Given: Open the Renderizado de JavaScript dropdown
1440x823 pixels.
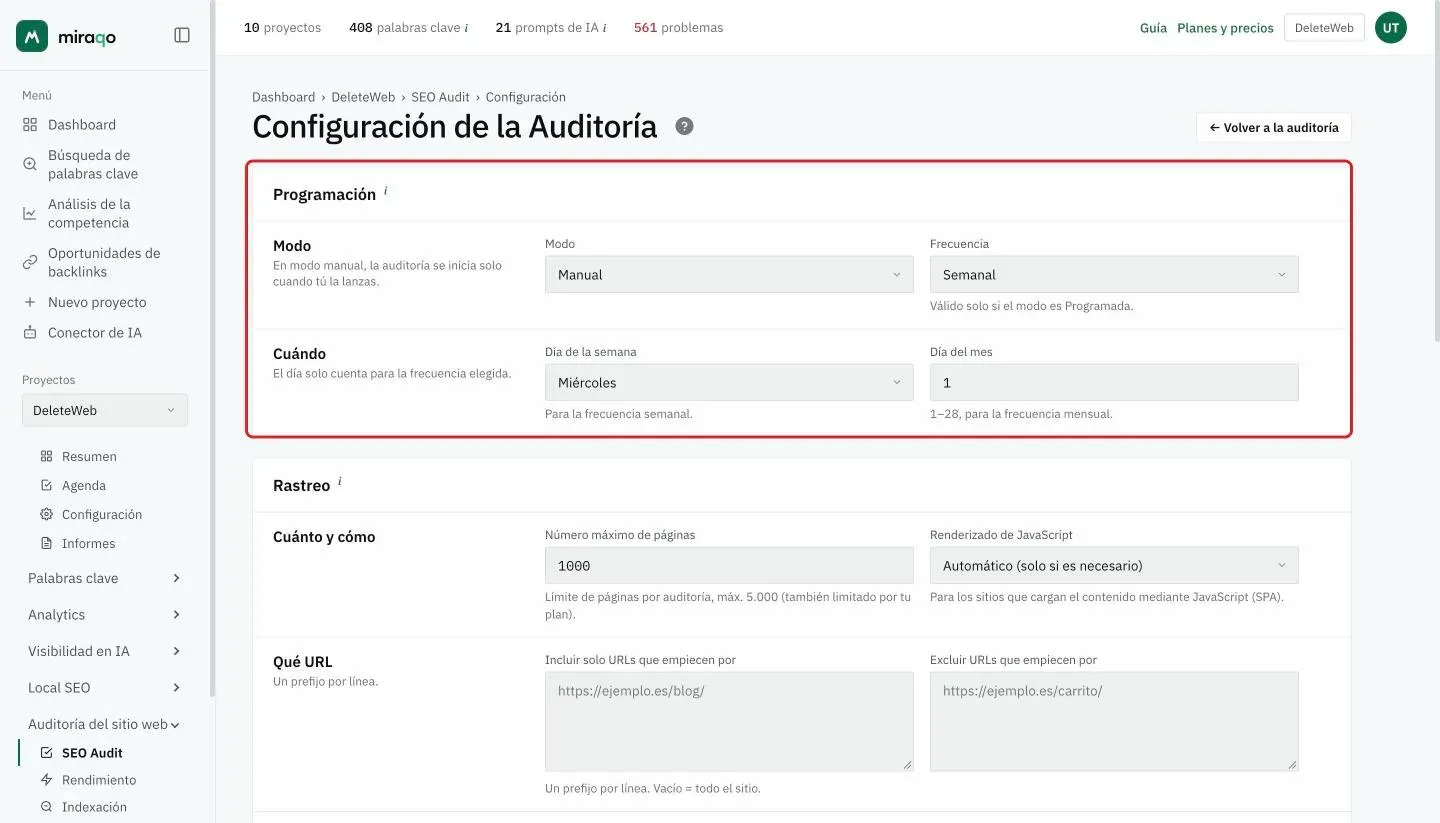Looking at the screenshot, I should click(1114, 566).
